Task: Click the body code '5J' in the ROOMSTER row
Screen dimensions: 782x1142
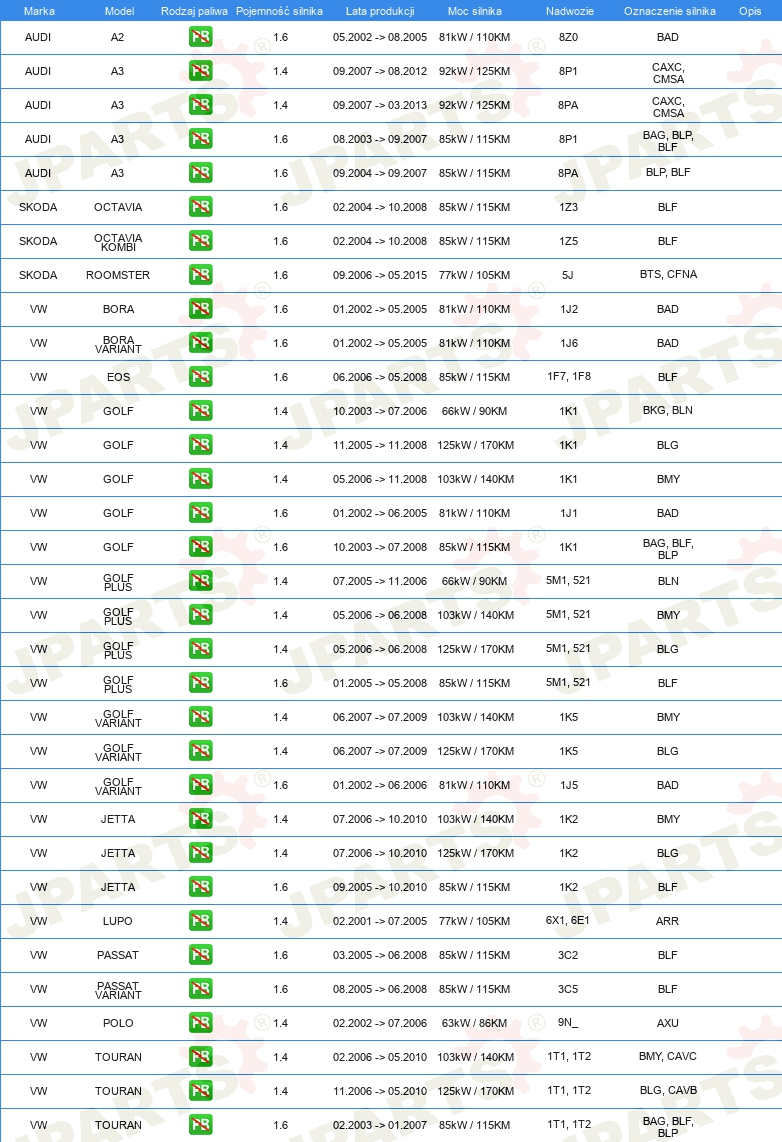Action: click(568, 275)
